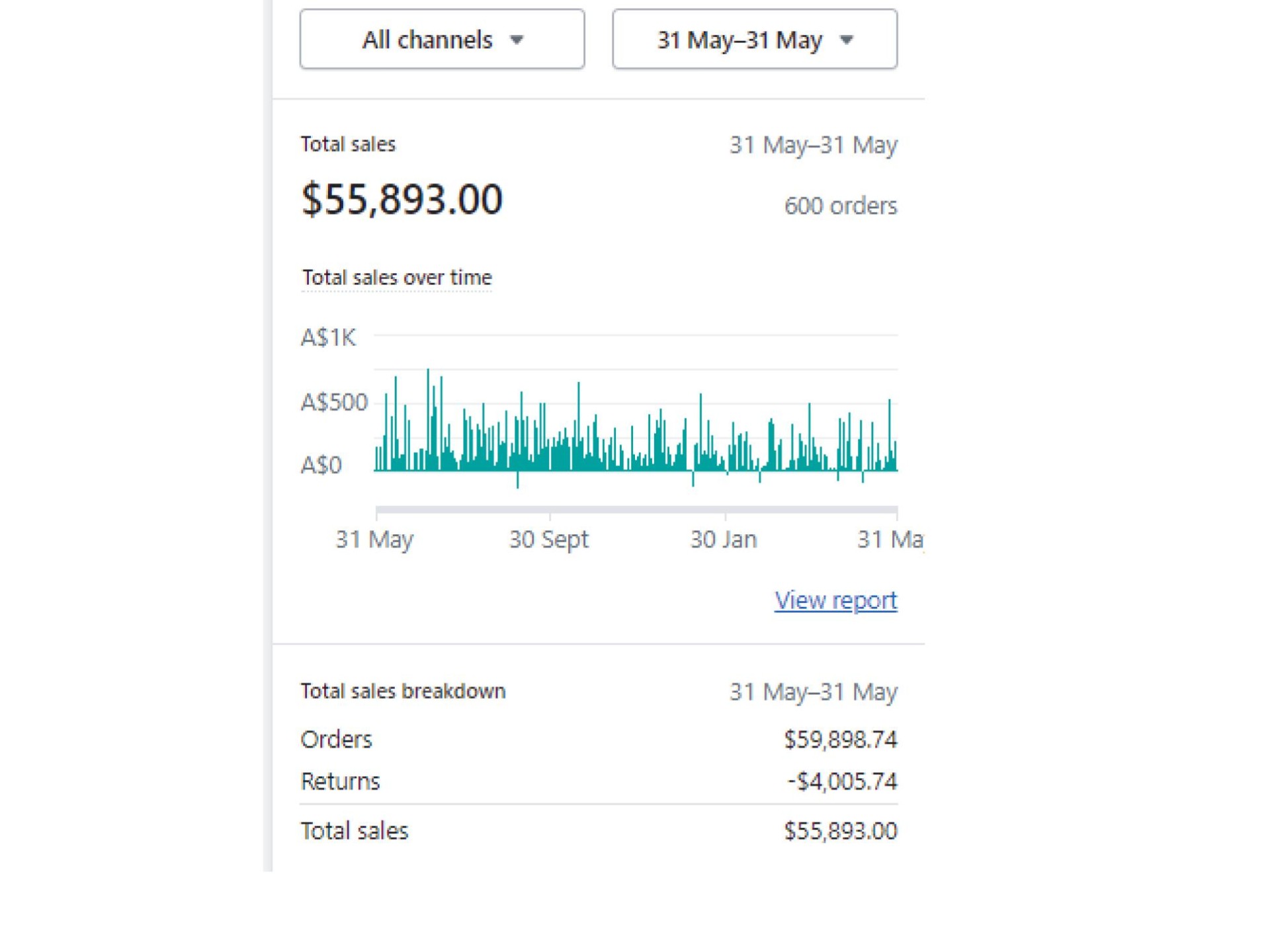Click the Total sales heading
The width and height of the screenshot is (1270, 952).
click(x=348, y=144)
